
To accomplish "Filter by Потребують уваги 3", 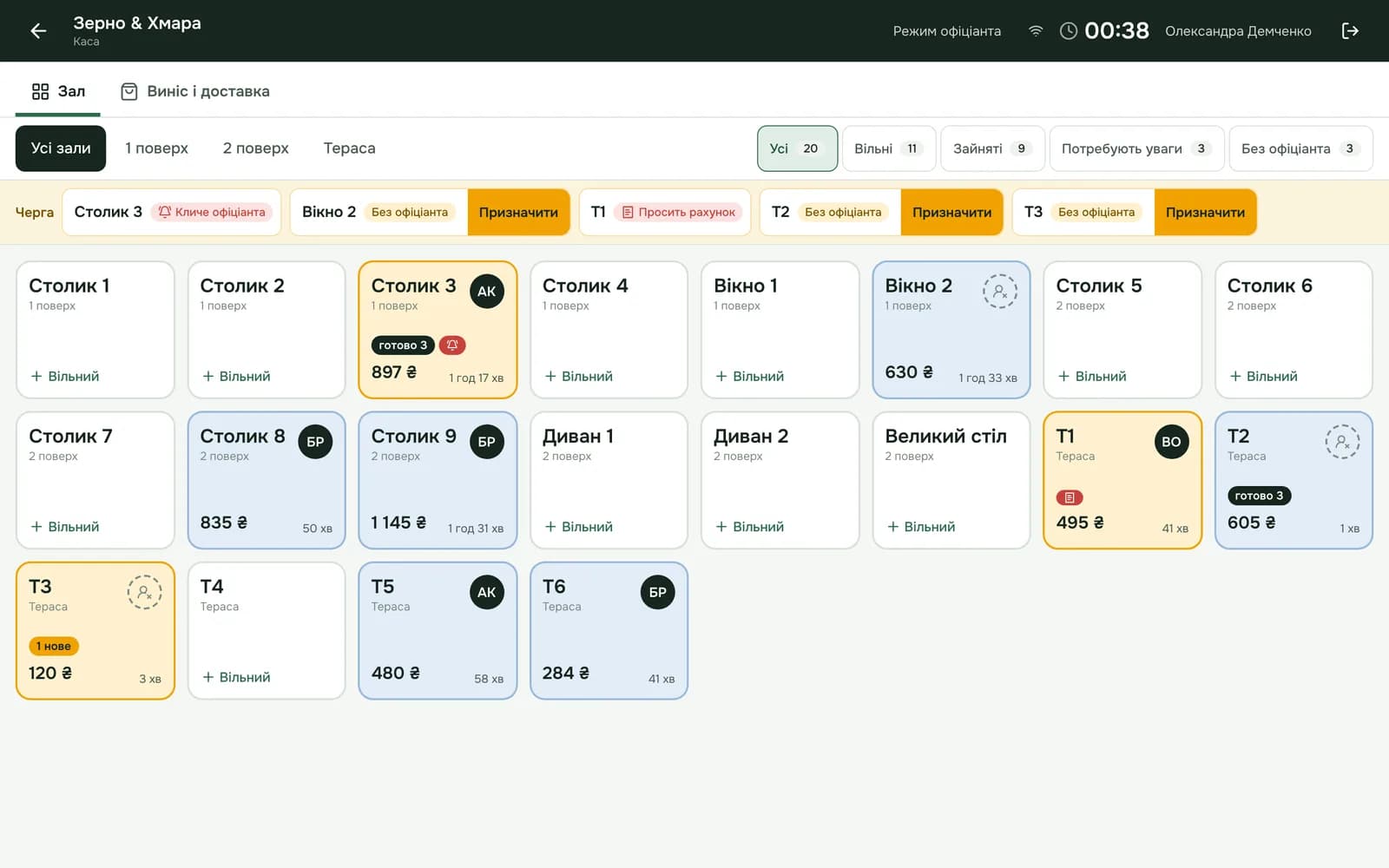I will (x=1136, y=148).
